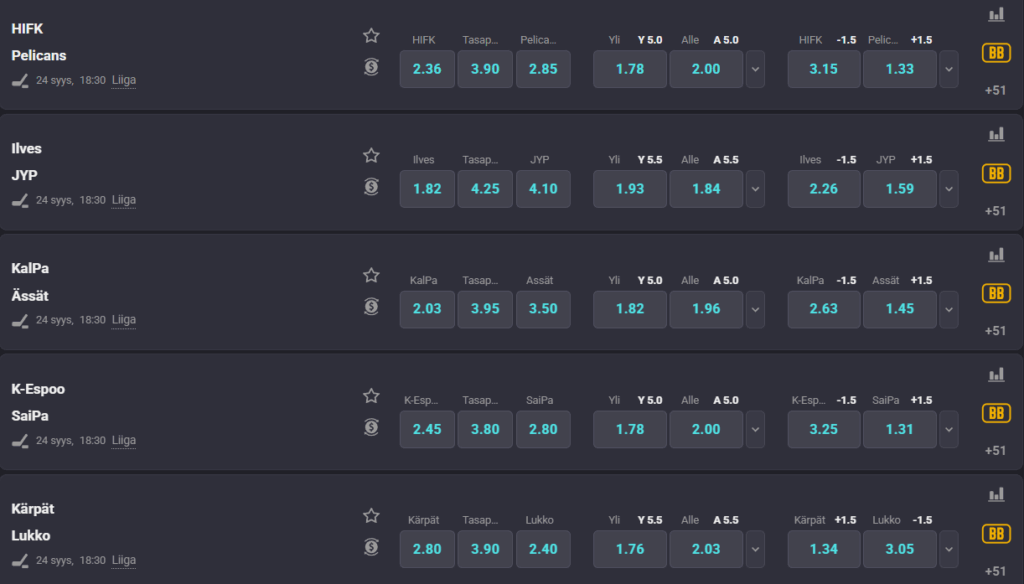This screenshot has height=584, width=1024.
Task: Click cash-out coin icon for KalPa vs Ässät
Action: coord(371,307)
